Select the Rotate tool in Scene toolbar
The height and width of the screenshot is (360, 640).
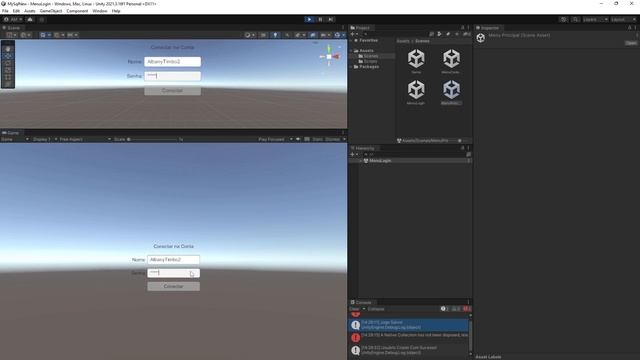click(x=8, y=62)
